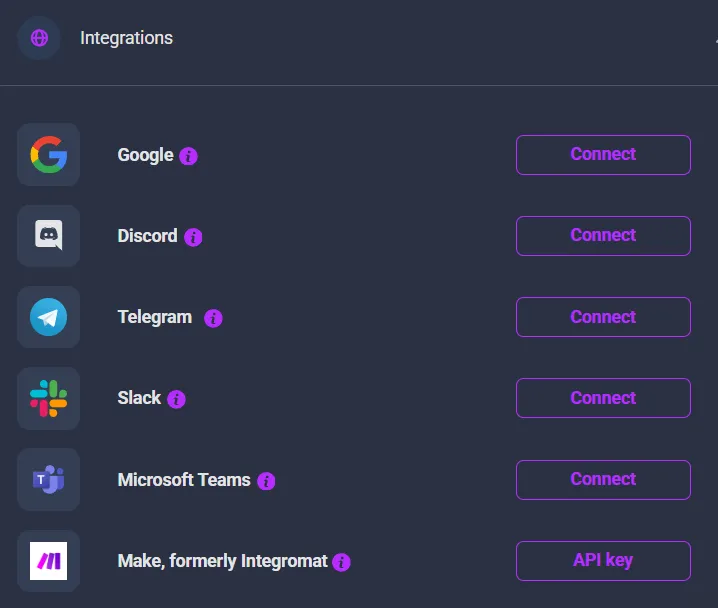The width and height of the screenshot is (718, 608).
Task: Show info for Make, formerly Integromat
Action: coord(342,562)
